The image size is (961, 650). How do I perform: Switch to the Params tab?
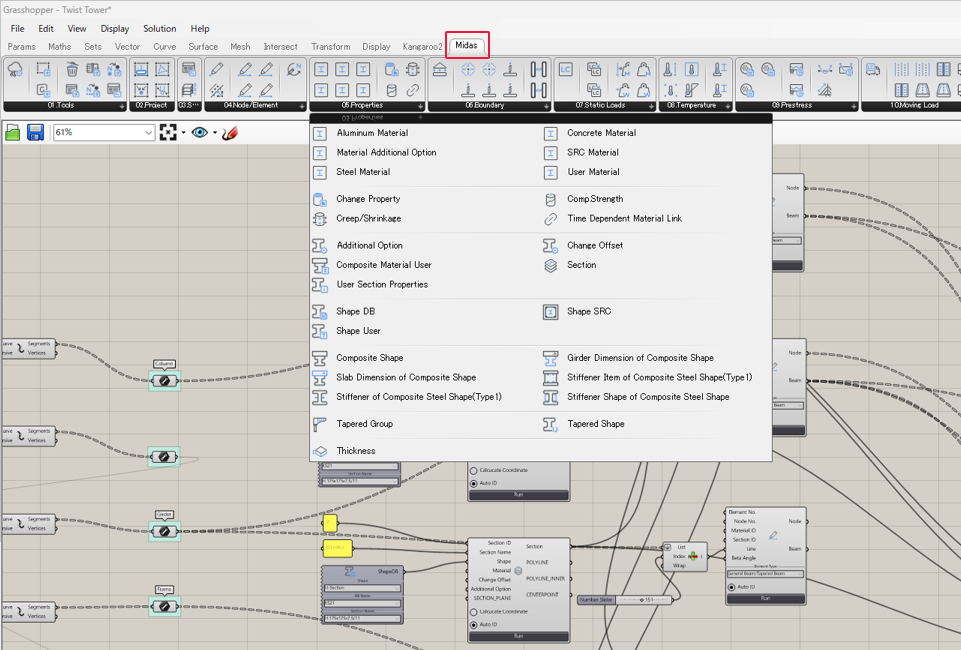point(21,47)
